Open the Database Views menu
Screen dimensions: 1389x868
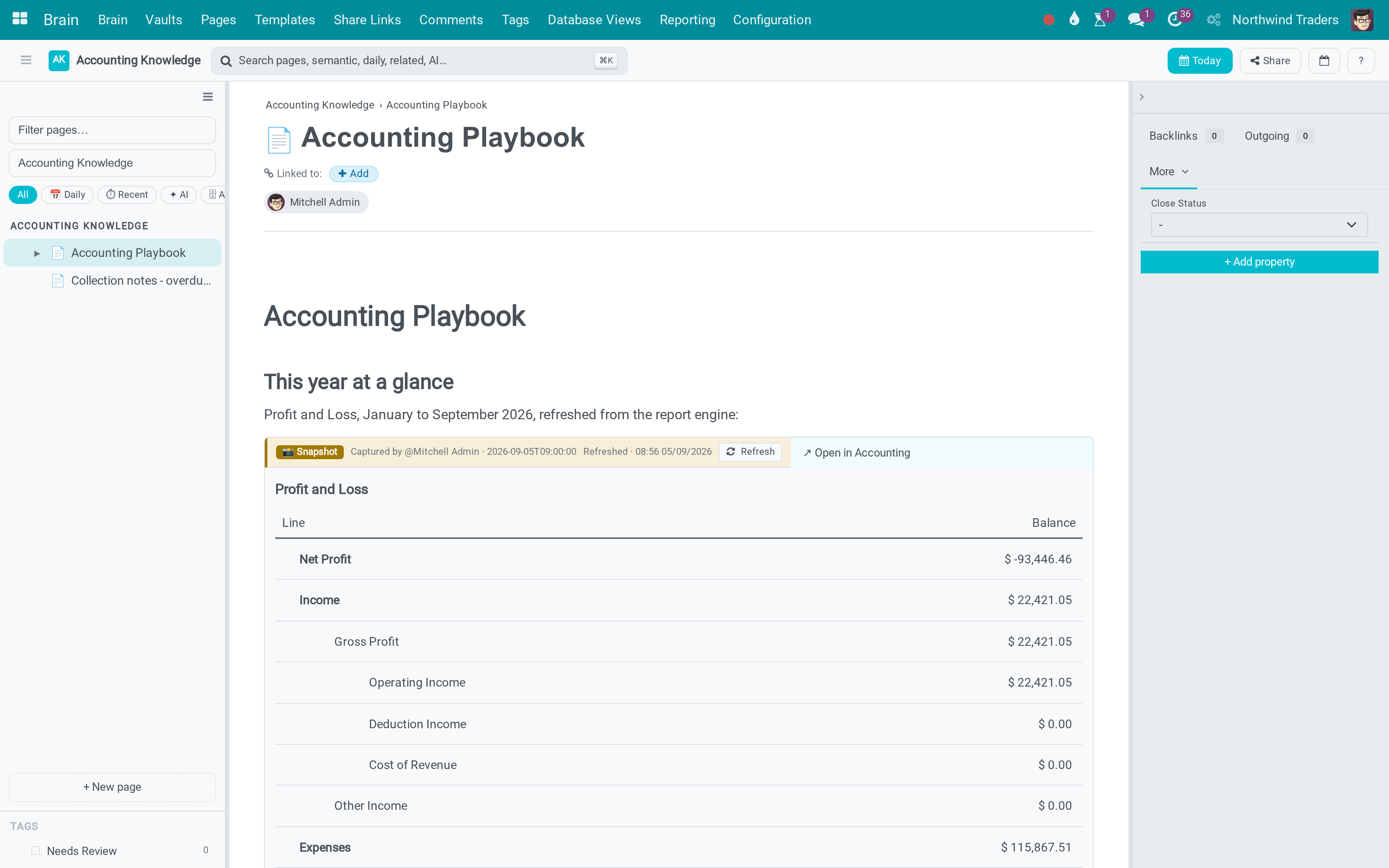pyautogui.click(x=594, y=20)
